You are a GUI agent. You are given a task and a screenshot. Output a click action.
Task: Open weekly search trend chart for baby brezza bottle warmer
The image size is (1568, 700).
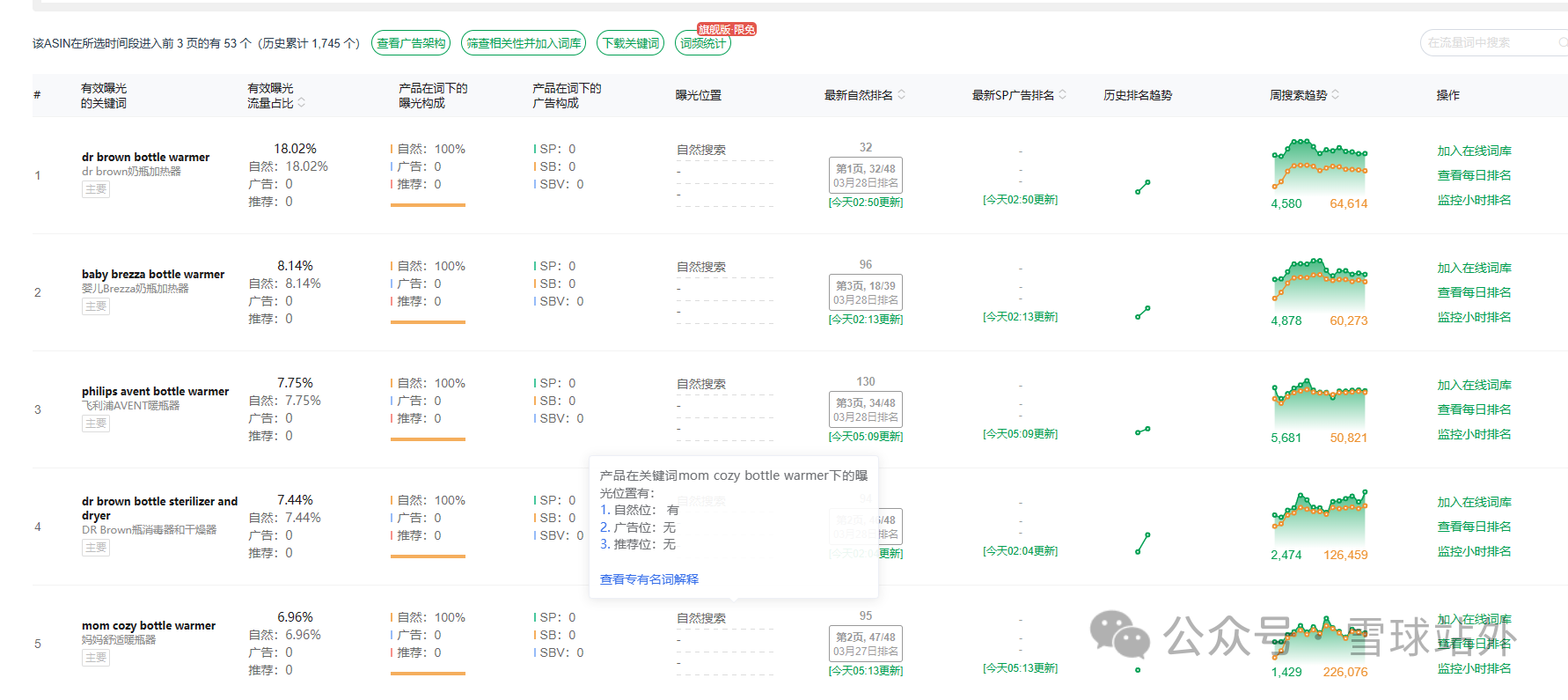click(x=1319, y=283)
